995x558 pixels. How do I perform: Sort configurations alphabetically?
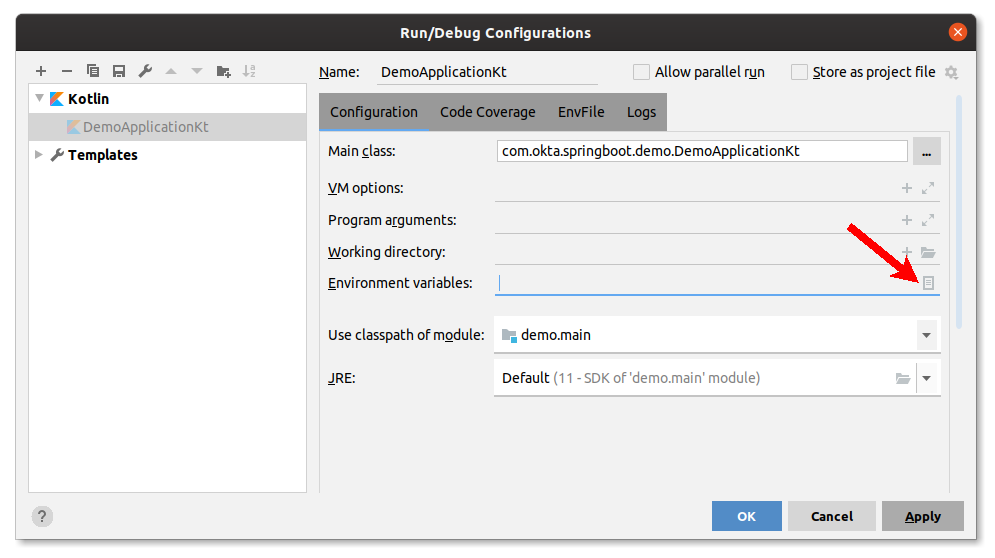point(249,71)
